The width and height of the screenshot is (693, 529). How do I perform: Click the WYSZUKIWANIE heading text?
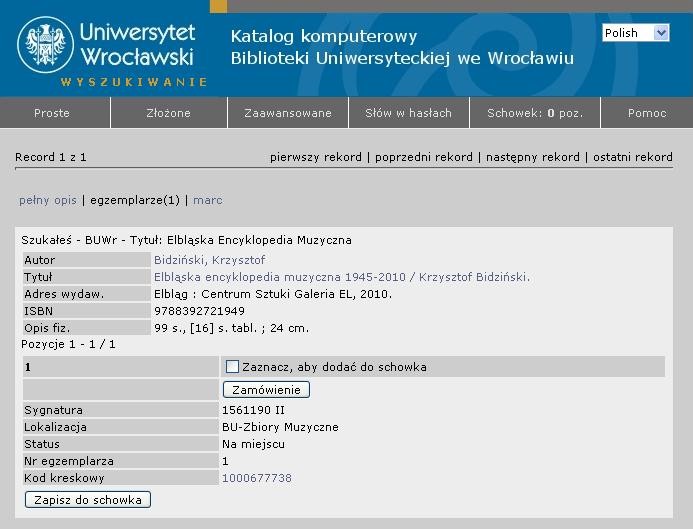[134, 82]
